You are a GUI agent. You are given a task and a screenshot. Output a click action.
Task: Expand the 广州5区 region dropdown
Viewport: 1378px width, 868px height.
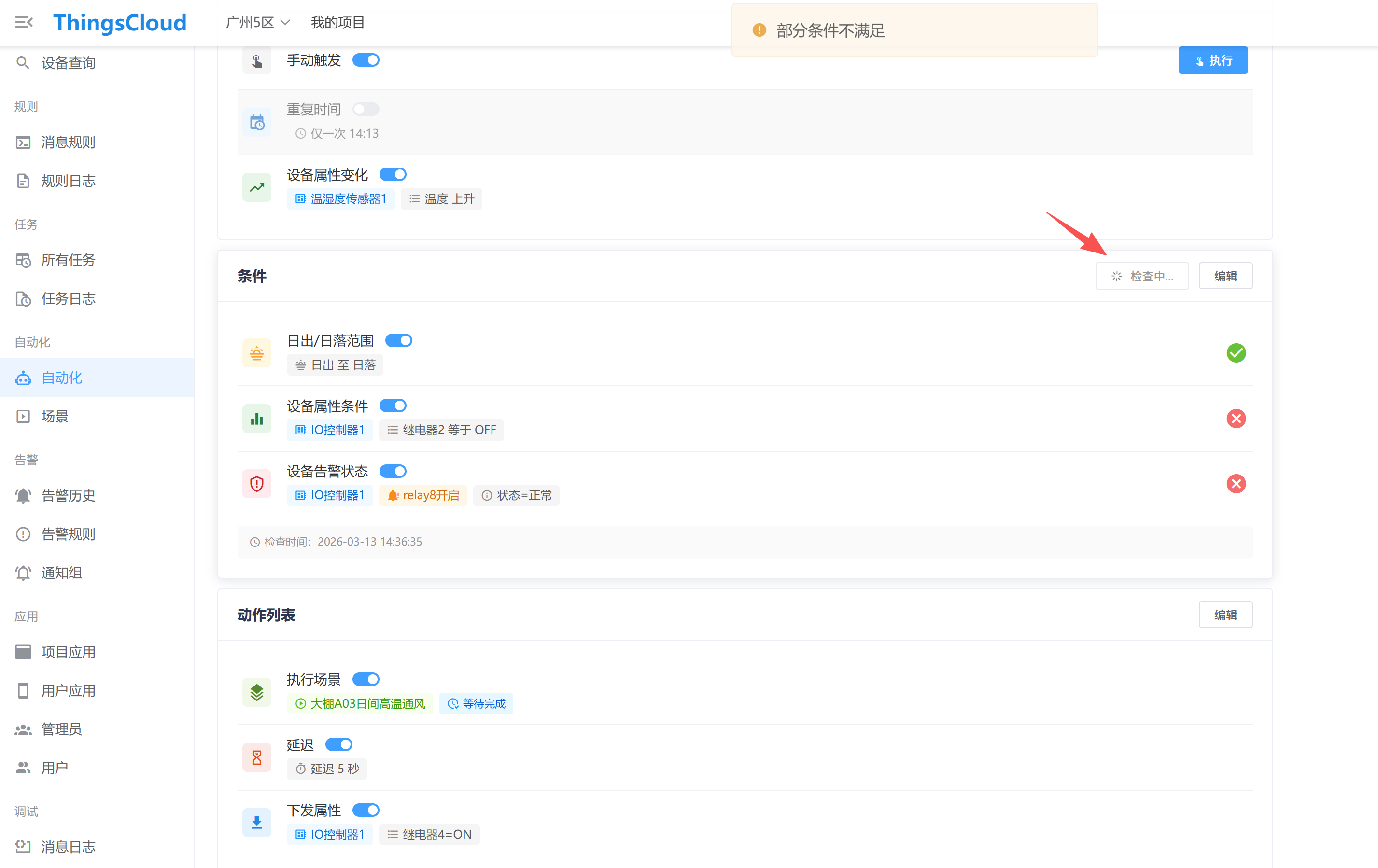[257, 22]
